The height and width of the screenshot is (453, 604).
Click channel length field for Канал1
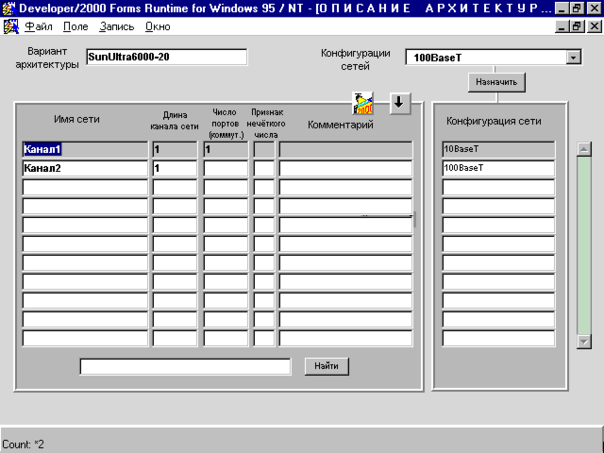pyautogui.click(x=175, y=149)
